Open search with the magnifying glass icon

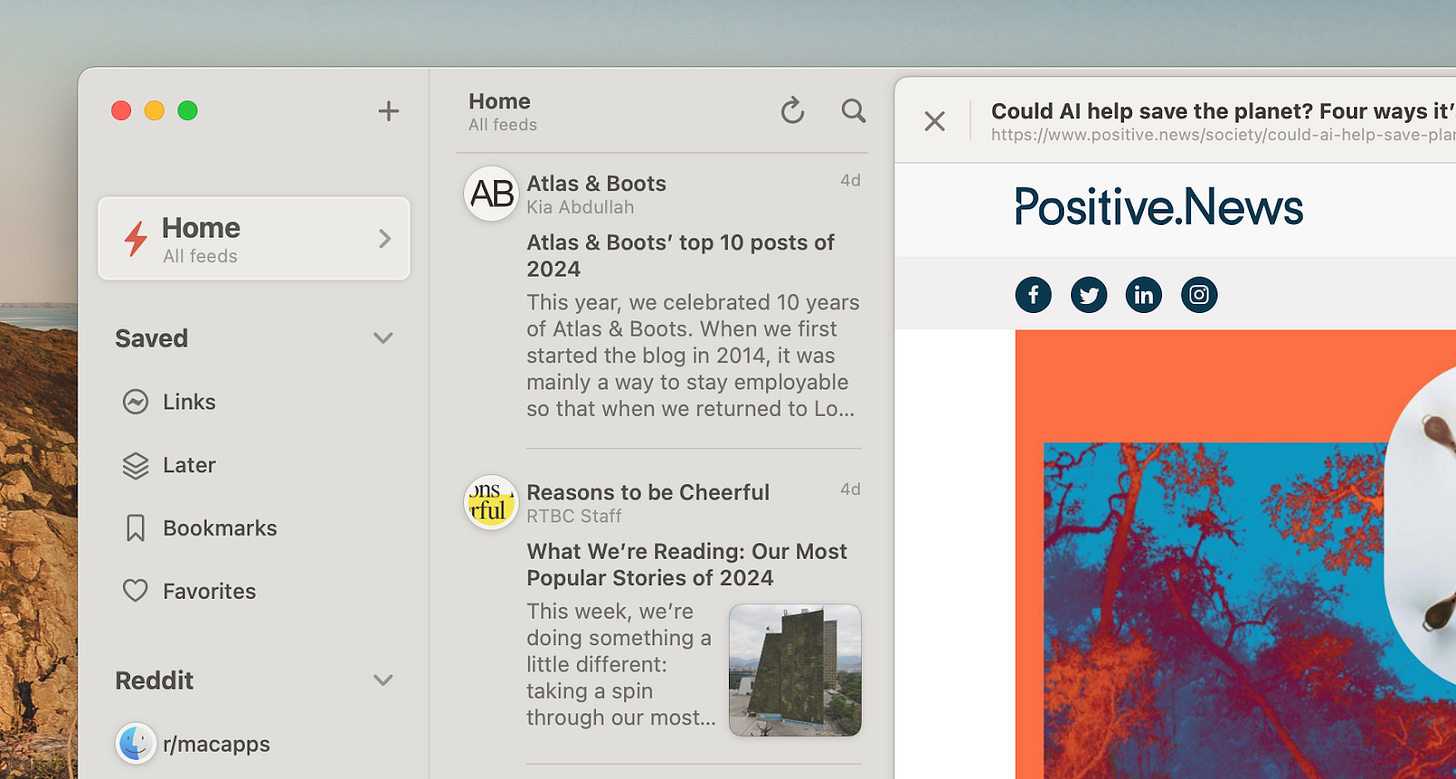(853, 111)
